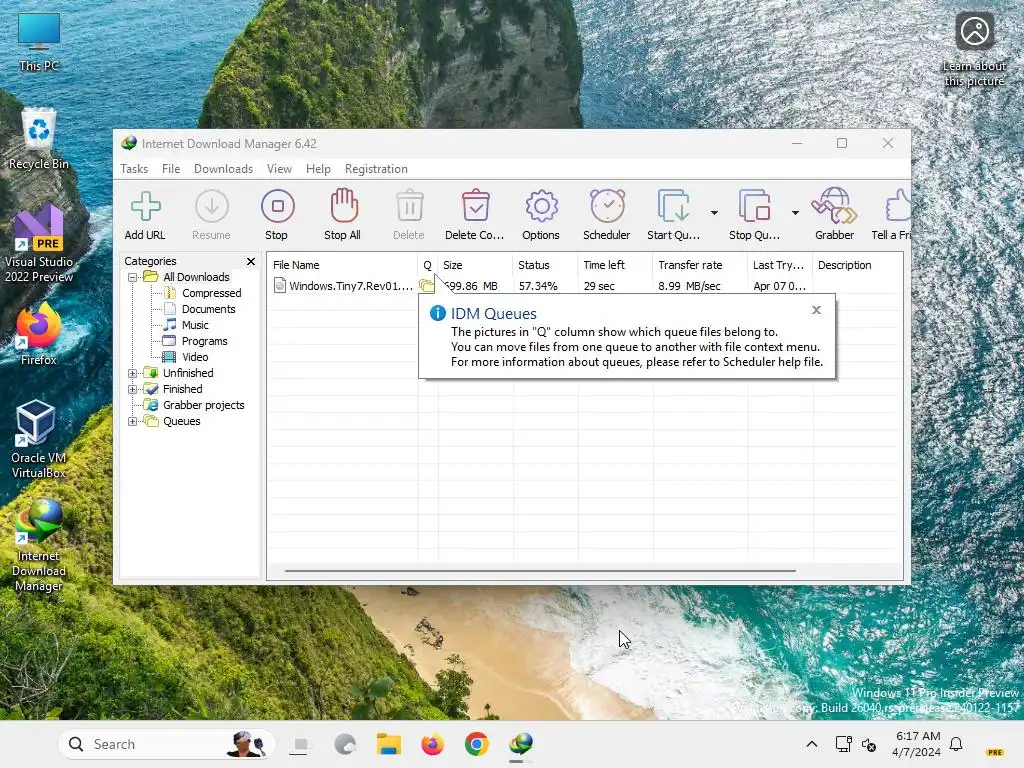Sort by the File Name column header

coord(342,265)
